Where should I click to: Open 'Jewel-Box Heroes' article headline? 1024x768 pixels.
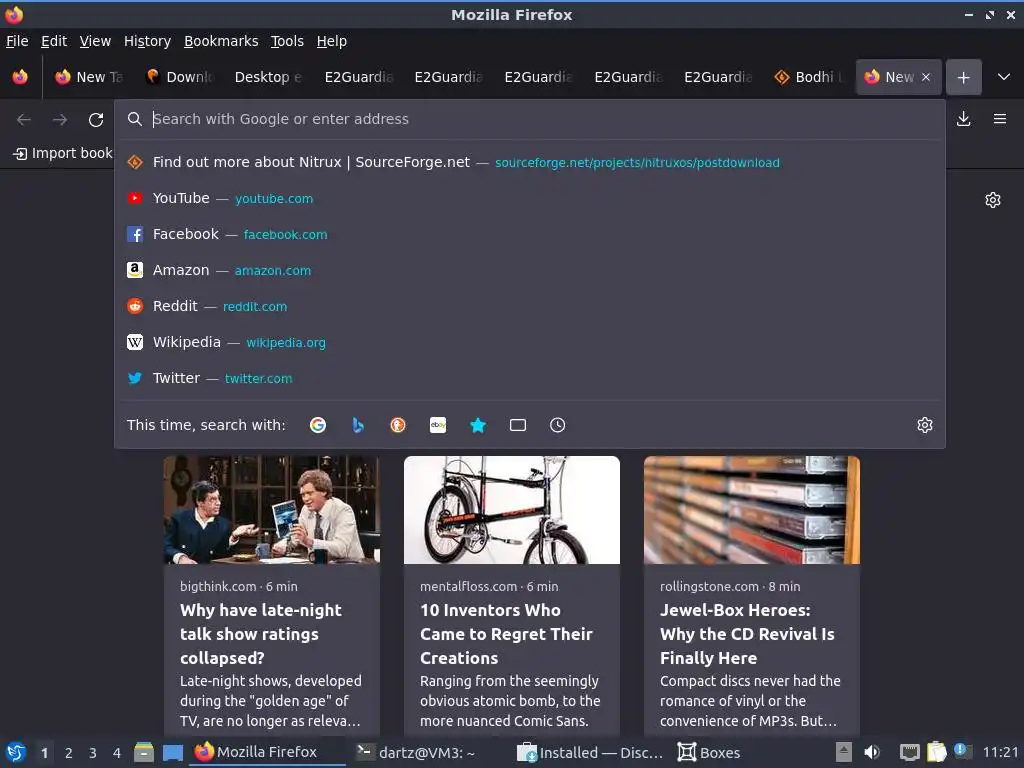(747, 634)
